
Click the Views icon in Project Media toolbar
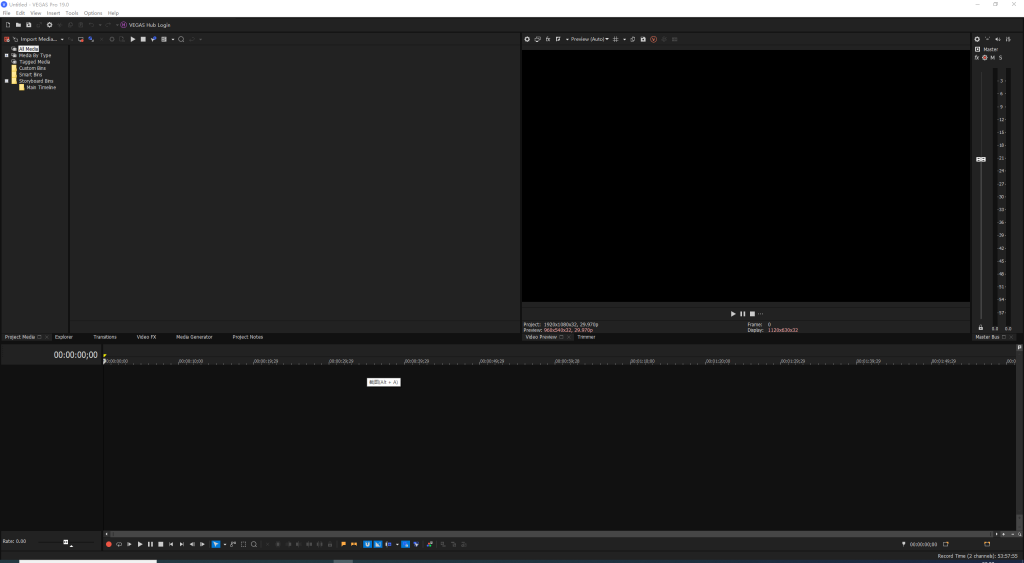click(x=164, y=39)
